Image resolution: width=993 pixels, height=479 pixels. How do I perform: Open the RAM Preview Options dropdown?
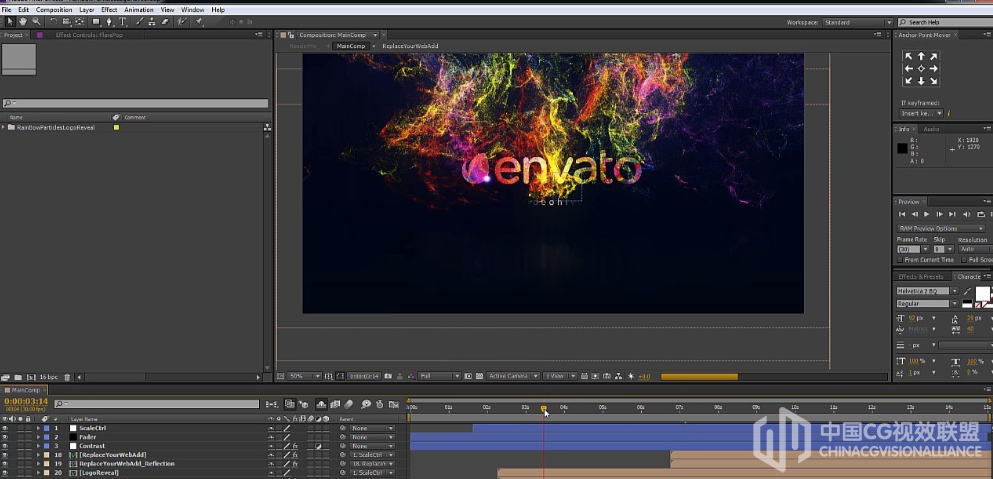point(941,228)
